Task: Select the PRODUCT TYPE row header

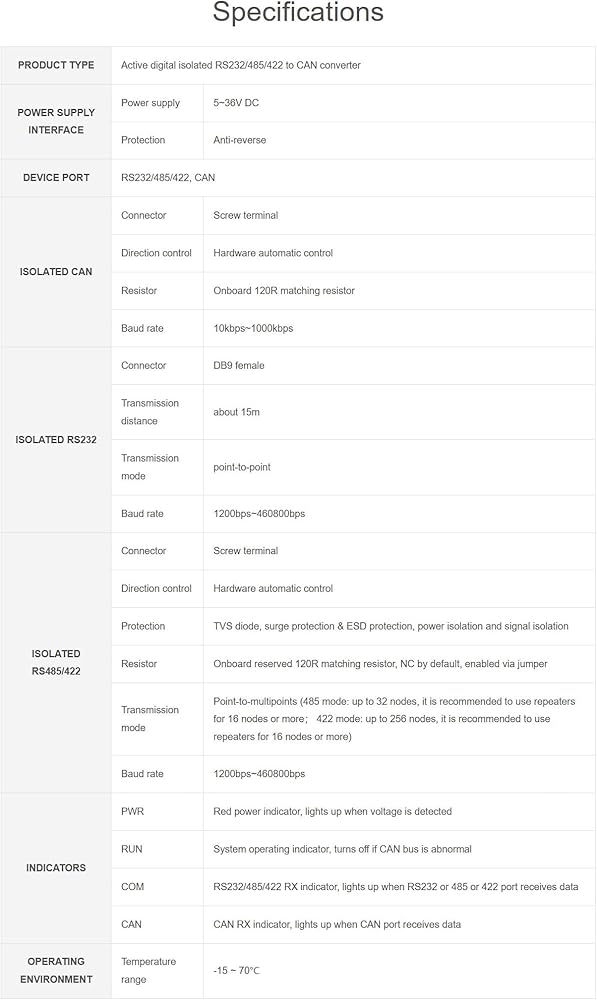Action: pos(56,65)
